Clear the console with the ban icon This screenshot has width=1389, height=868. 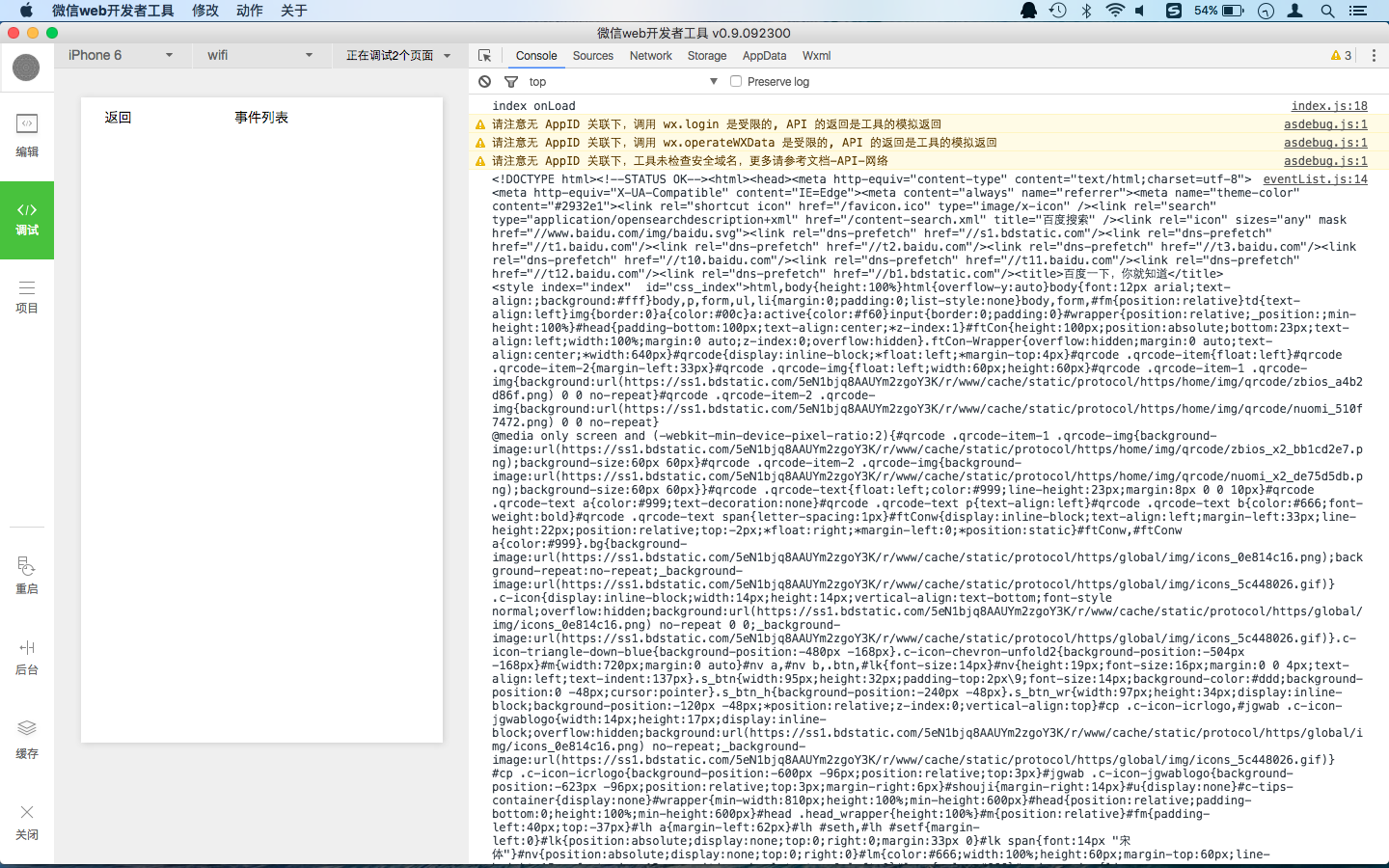point(485,82)
